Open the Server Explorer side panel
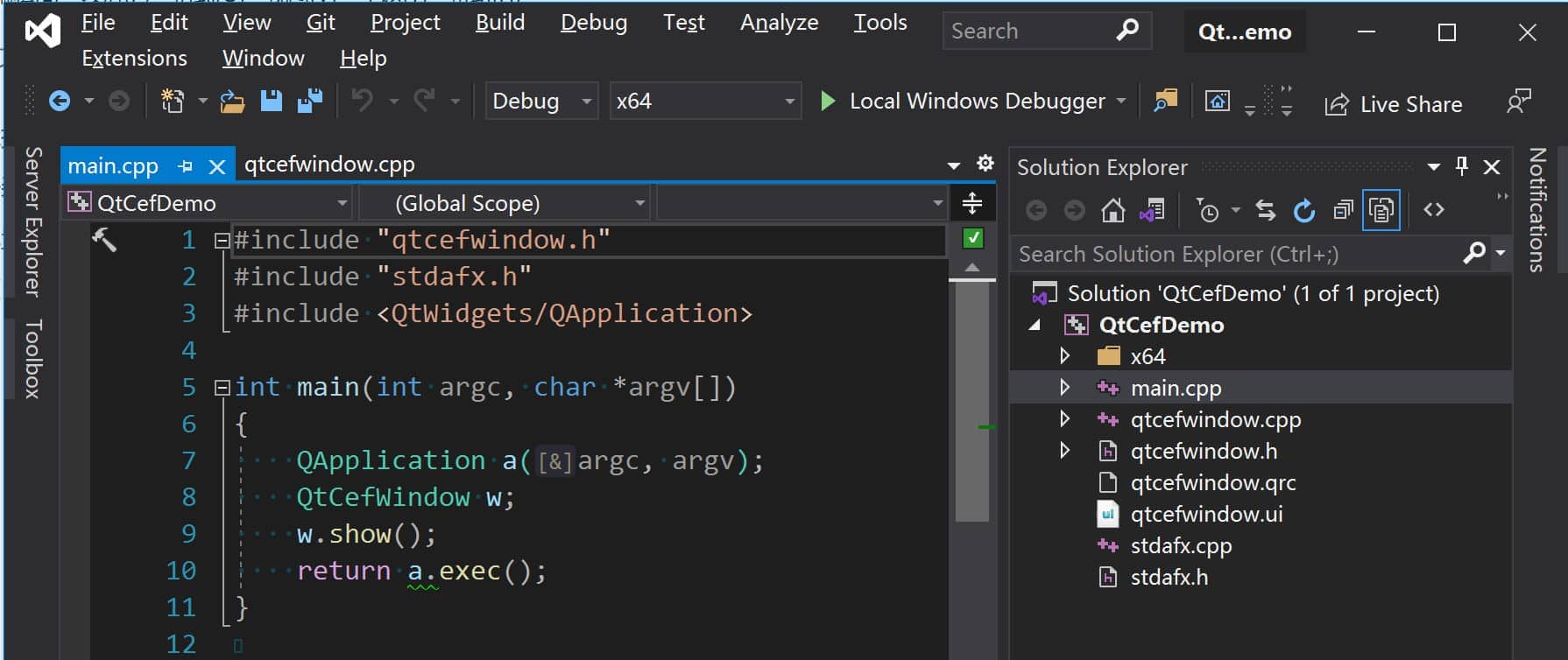 pyautogui.click(x=32, y=222)
